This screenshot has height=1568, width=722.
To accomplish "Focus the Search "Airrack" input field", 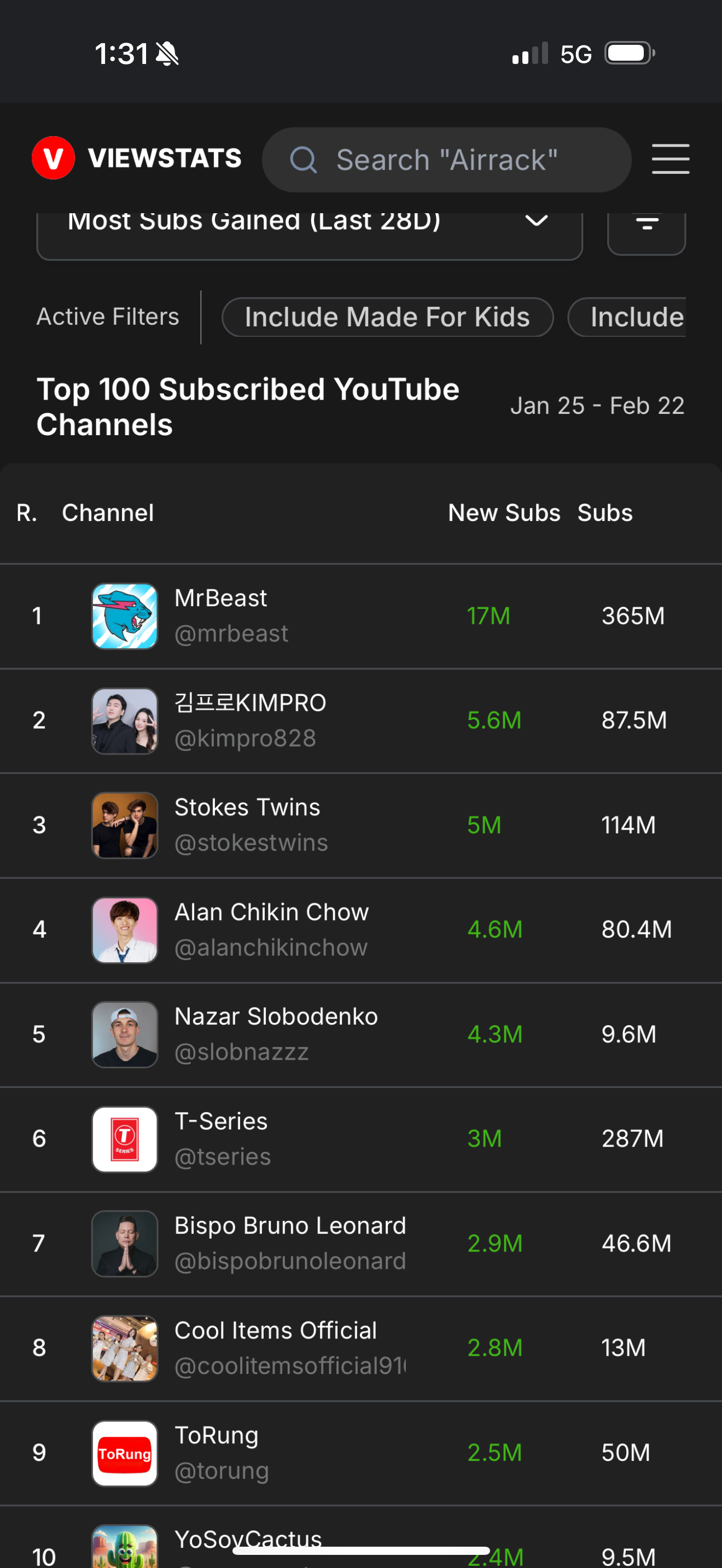I will click(x=446, y=160).
